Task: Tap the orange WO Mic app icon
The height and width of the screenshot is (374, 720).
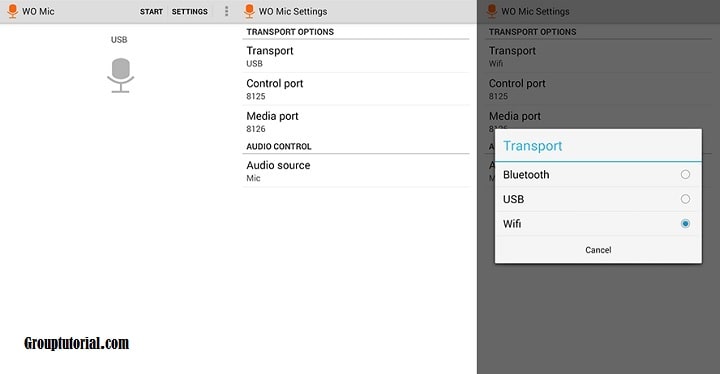Action: [13, 11]
